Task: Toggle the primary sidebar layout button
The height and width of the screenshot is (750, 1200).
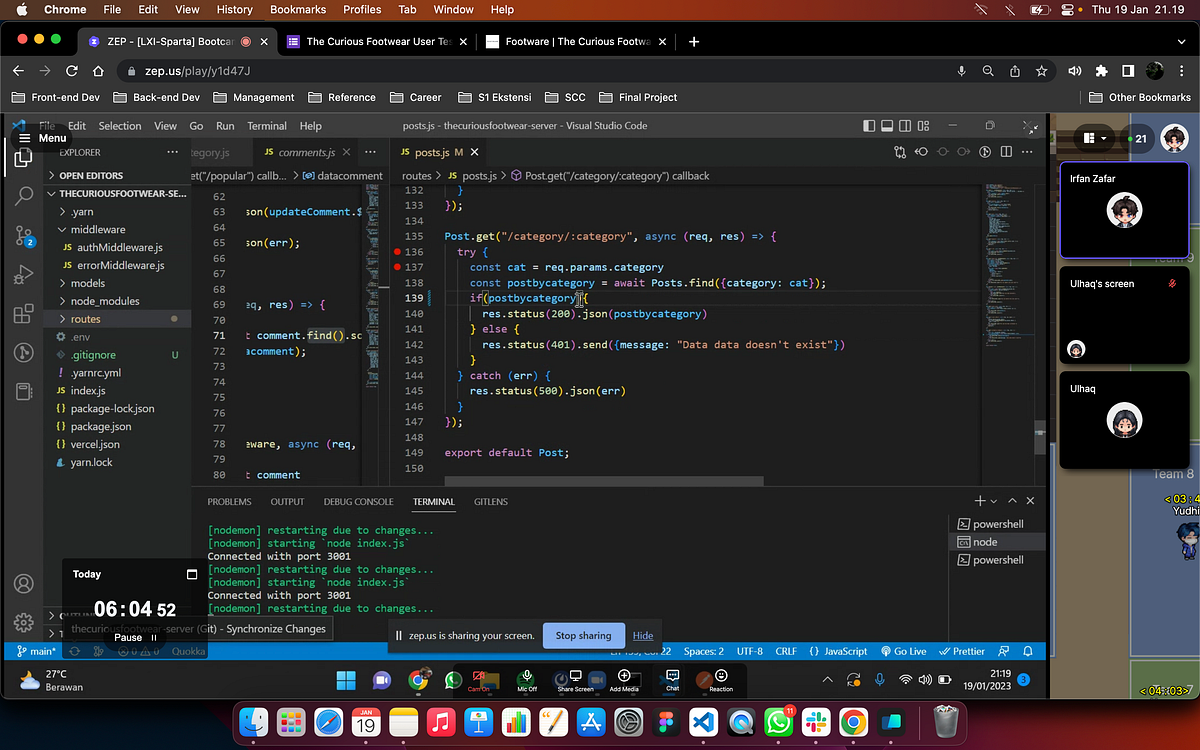Action: click(x=870, y=126)
